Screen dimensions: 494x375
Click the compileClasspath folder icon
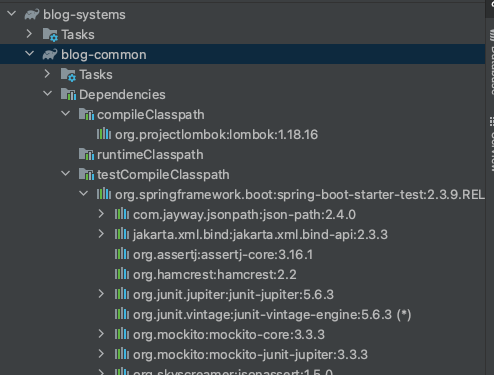(x=86, y=114)
